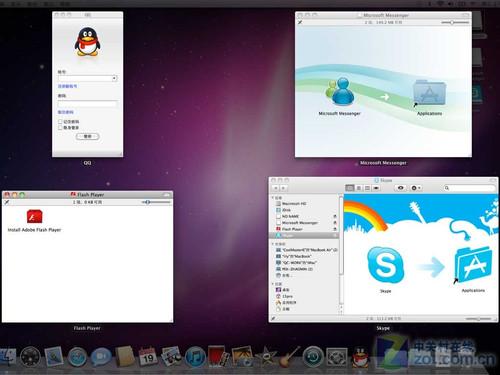Click Applications folder in Skype window

[473, 265]
